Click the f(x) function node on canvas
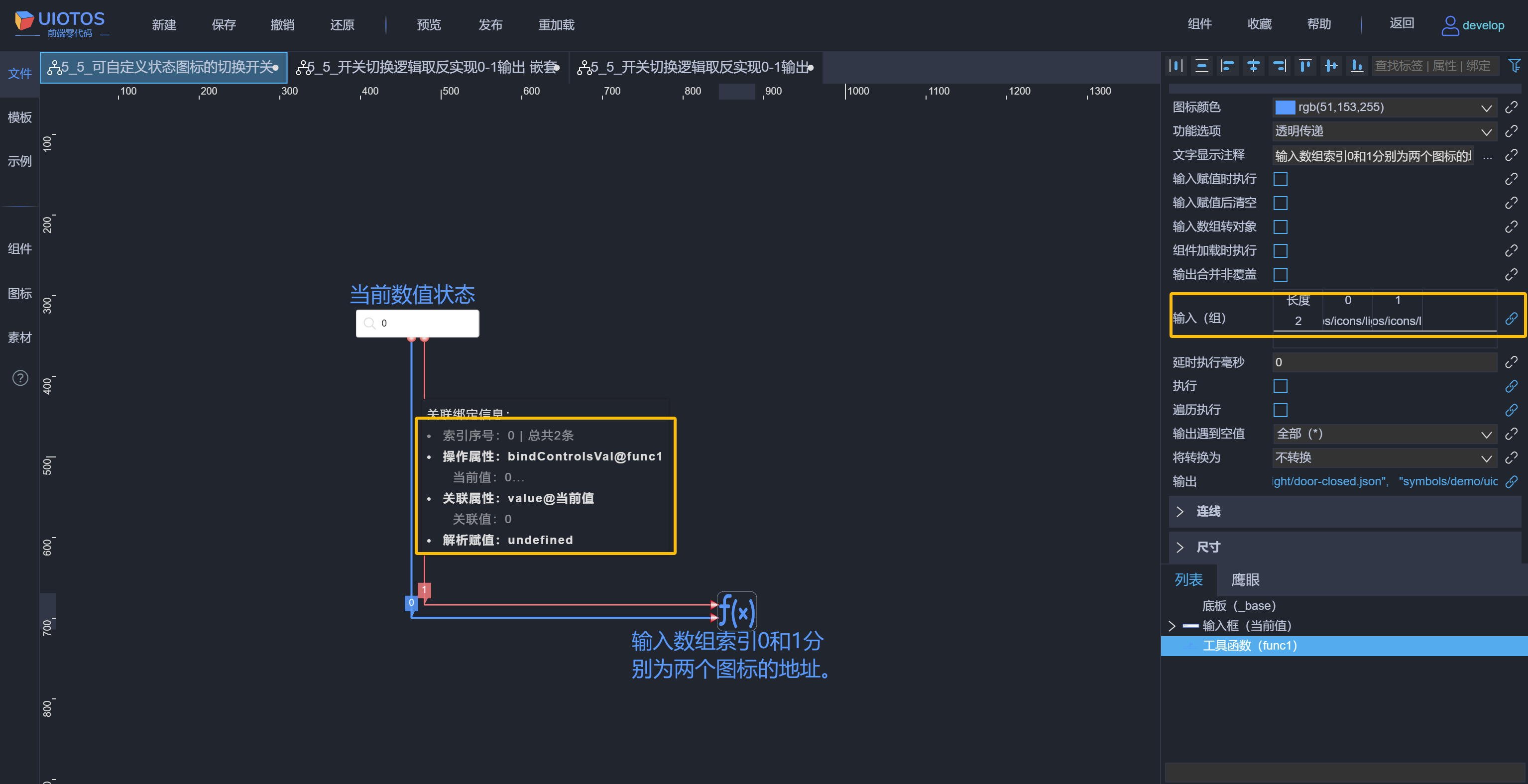 coord(737,611)
